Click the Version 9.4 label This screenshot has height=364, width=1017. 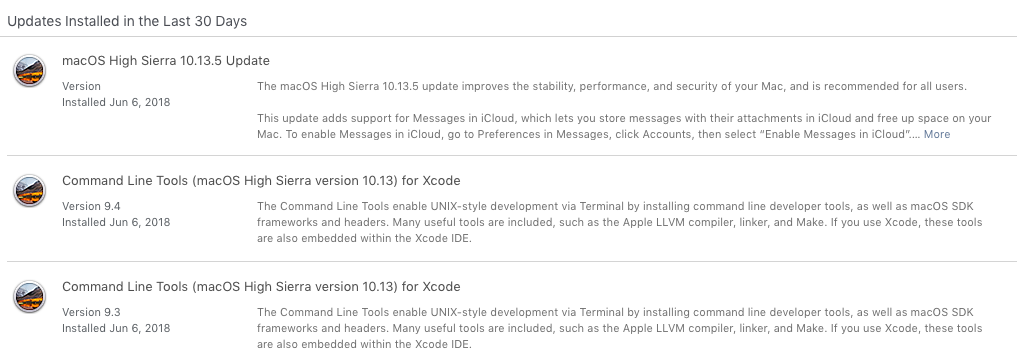pos(91,206)
